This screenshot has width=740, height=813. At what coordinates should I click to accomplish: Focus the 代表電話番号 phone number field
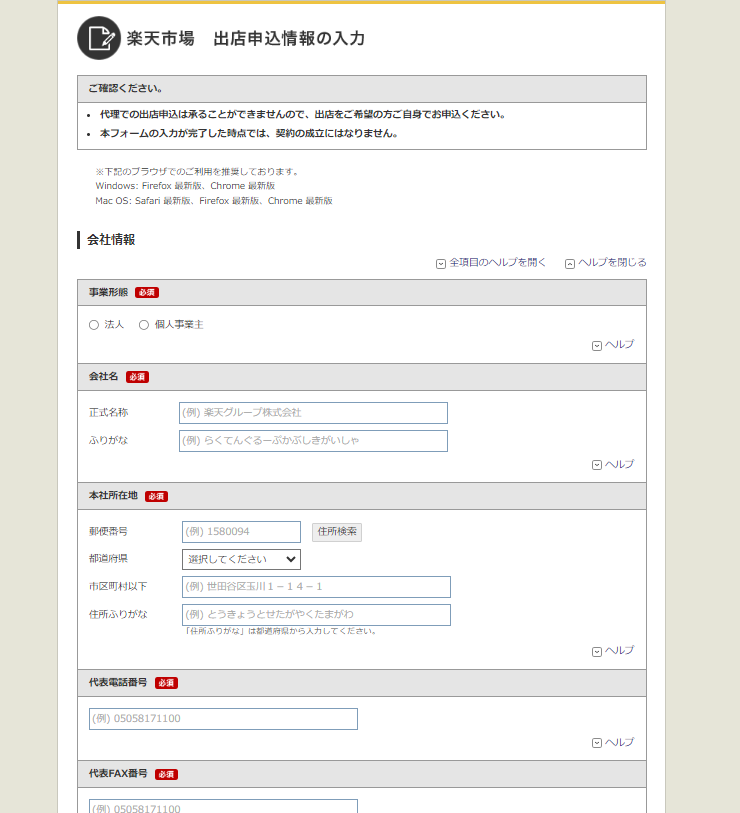[x=224, y=719]
